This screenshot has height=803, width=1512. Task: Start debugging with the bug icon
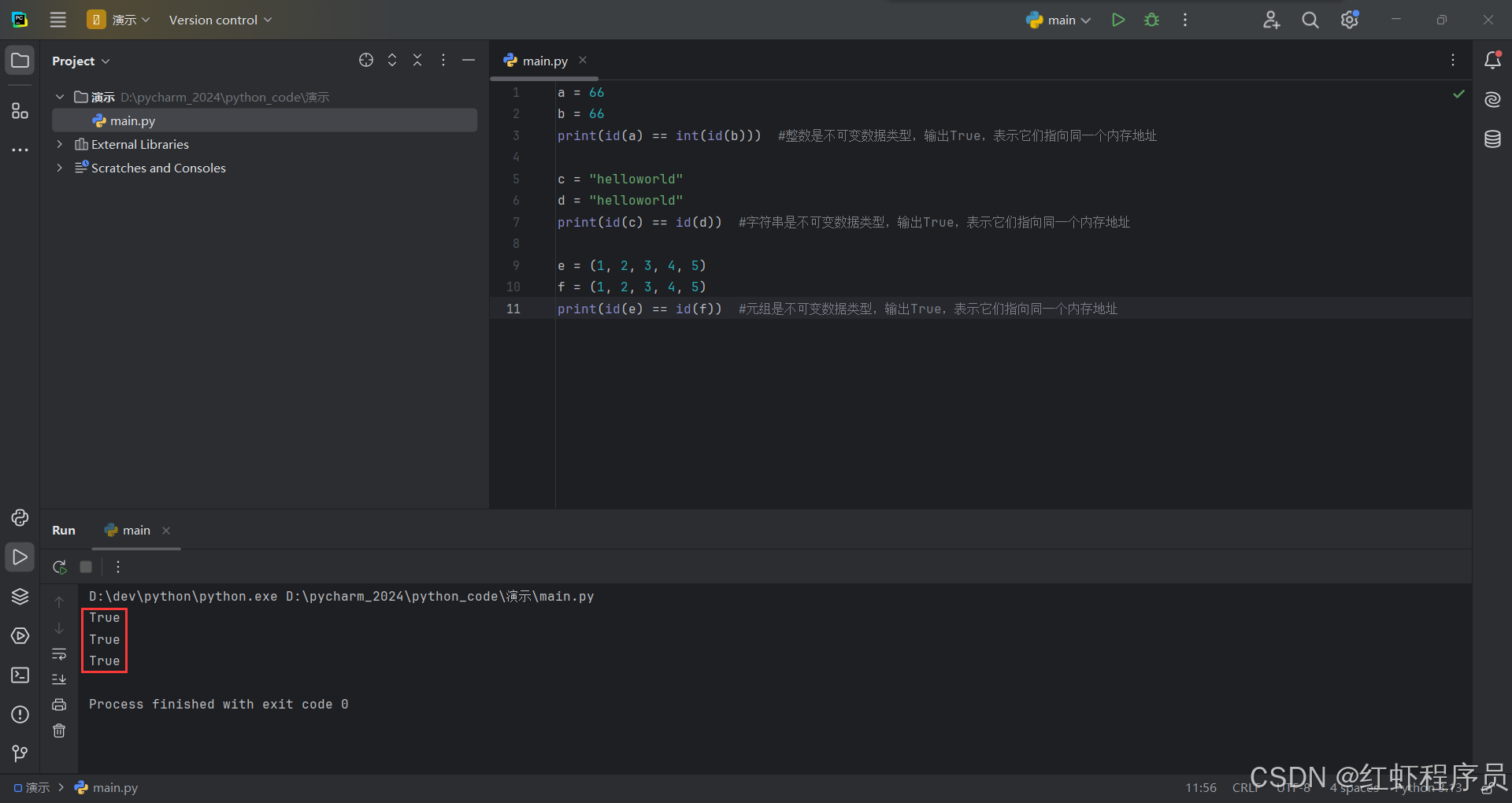[1151, 20]
